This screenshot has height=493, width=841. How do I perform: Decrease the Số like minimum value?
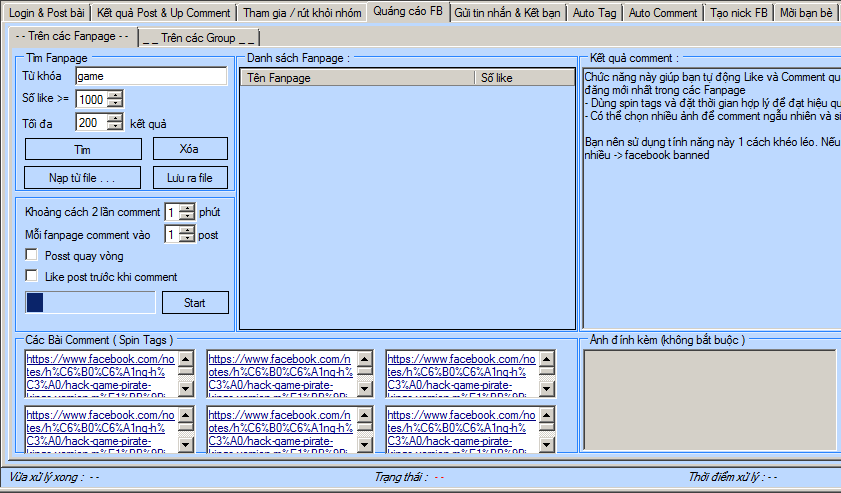115,103
